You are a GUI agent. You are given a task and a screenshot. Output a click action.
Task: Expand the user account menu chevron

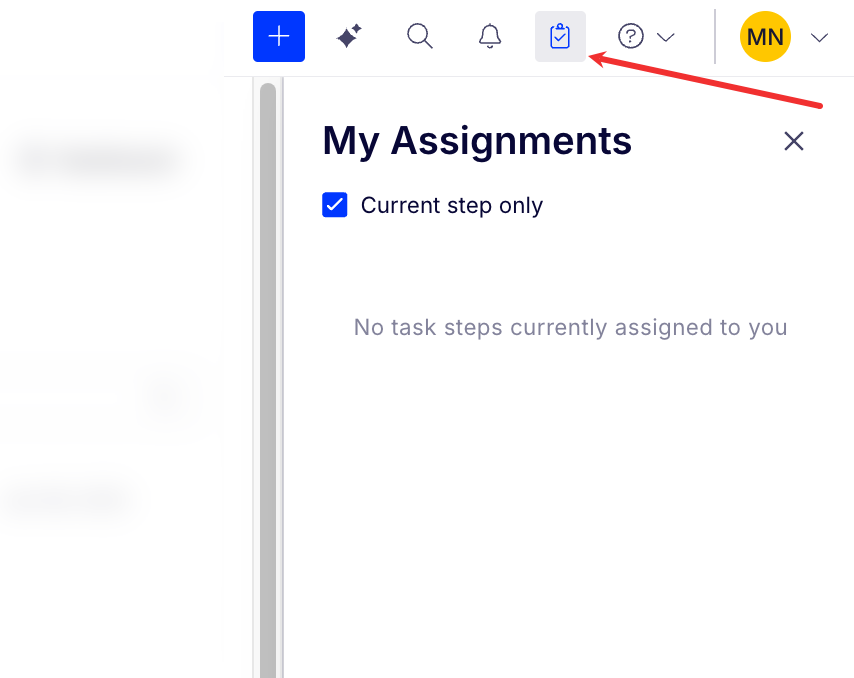point(819,37)
